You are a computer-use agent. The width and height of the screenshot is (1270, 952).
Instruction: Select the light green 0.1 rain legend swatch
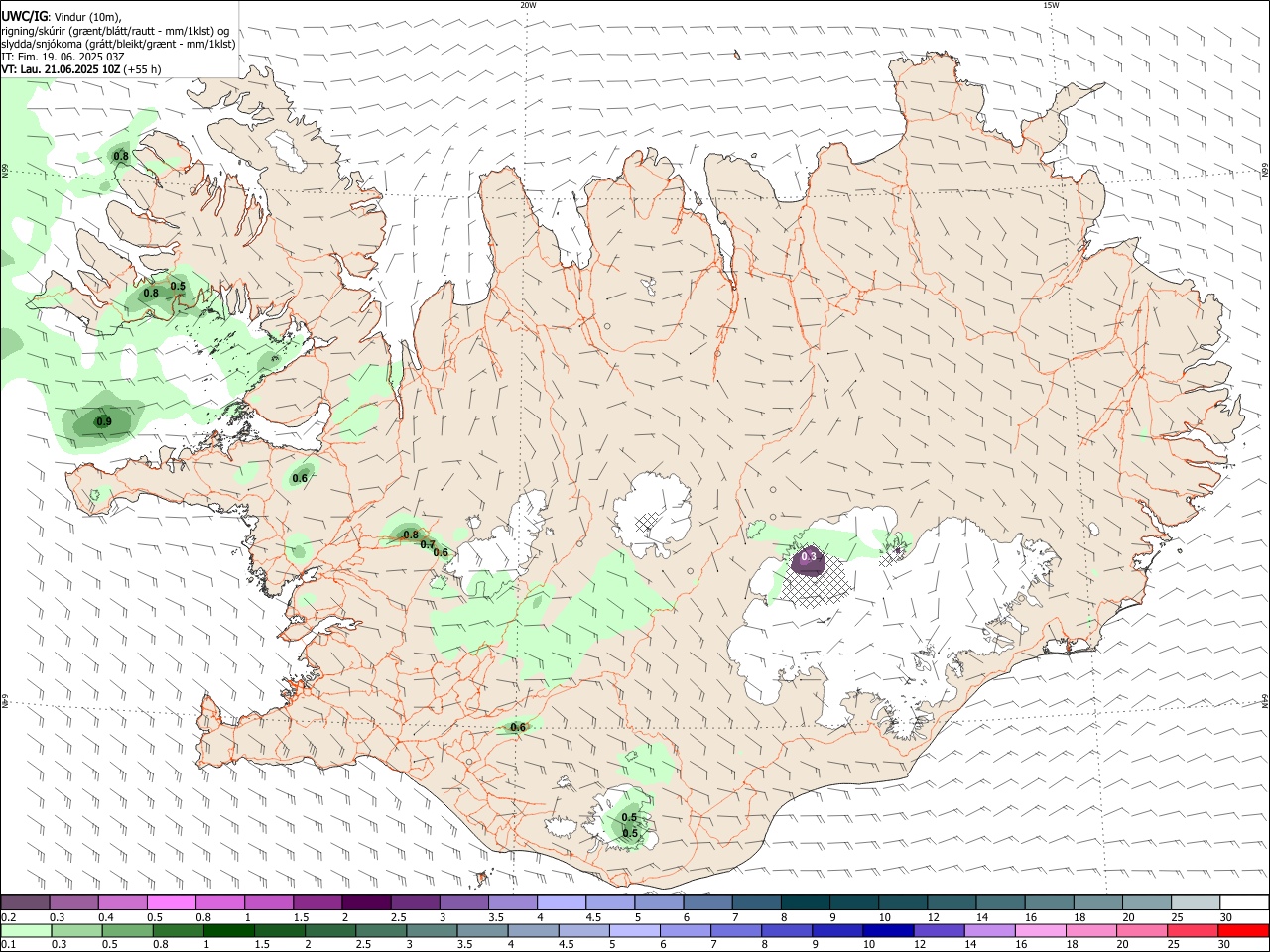point(26,931)
